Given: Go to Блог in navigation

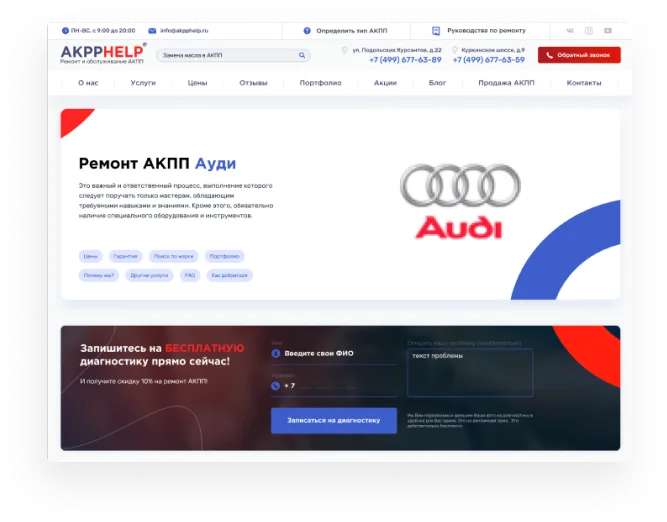Looking at the screenshot, I should click(x=437, y=83).
